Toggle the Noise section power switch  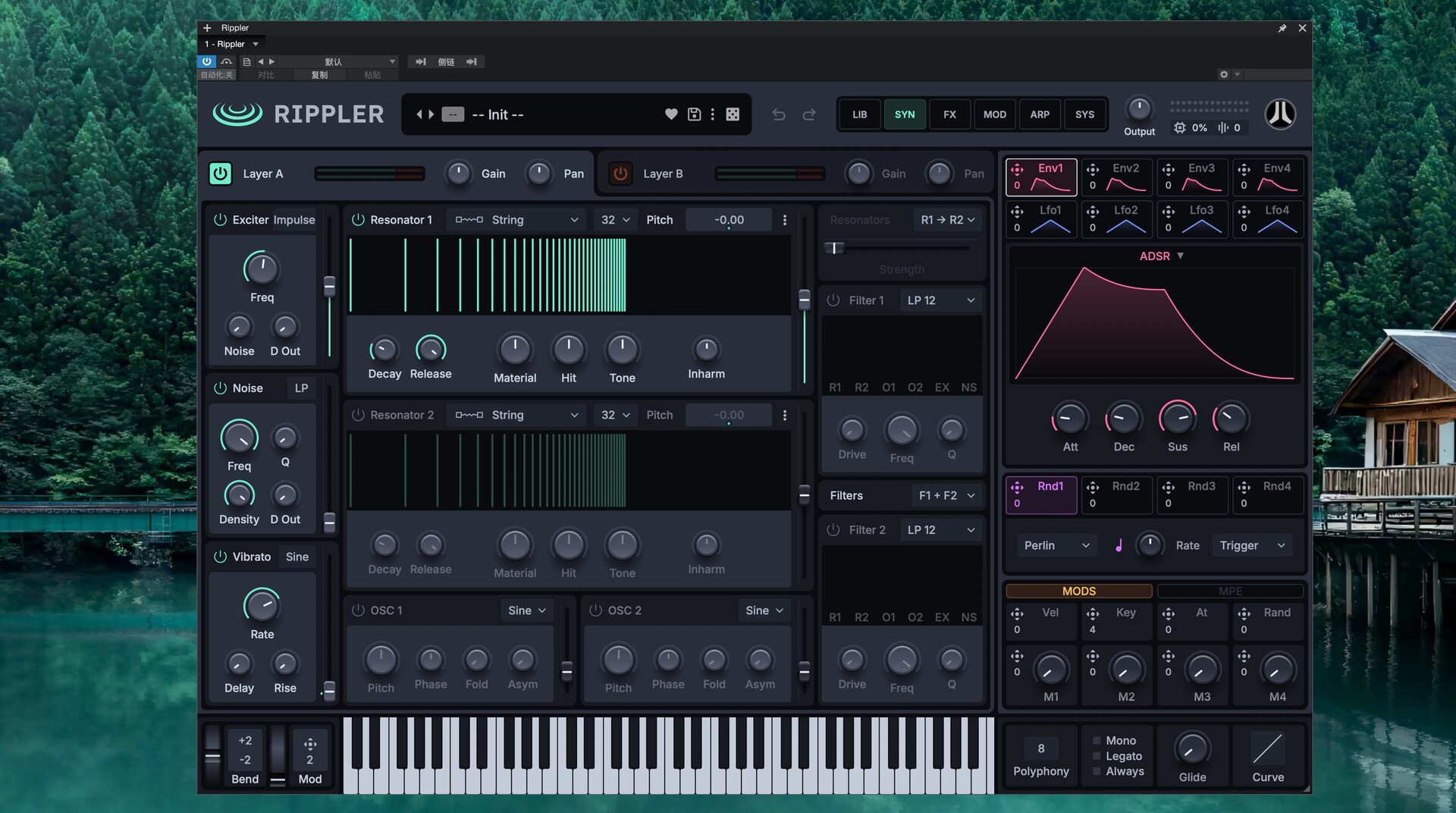(220, 388)
